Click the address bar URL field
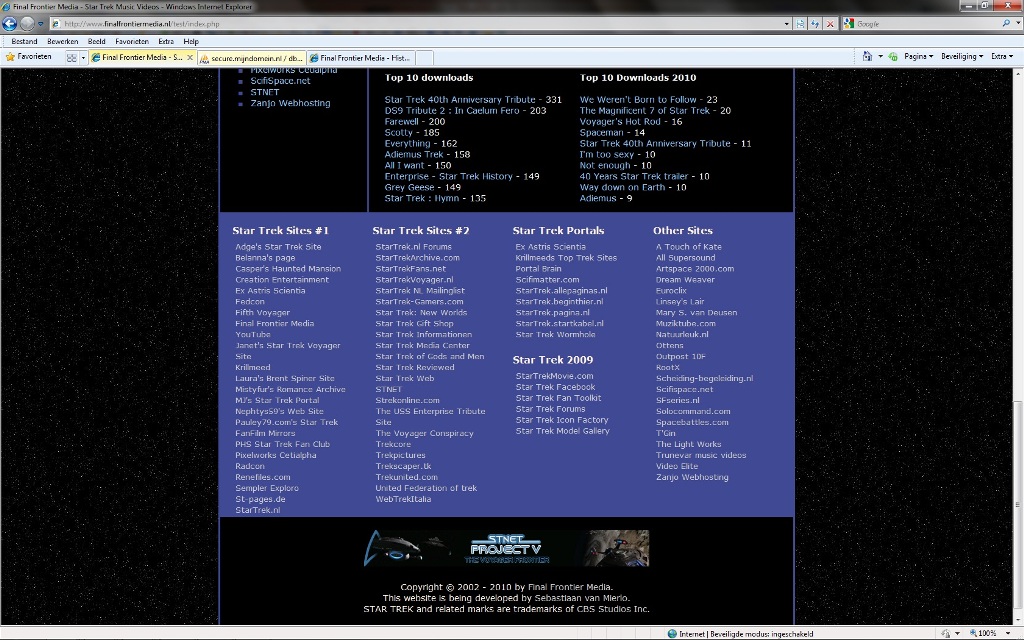This screenshot has width=1024, height=640. click(415, 24)
